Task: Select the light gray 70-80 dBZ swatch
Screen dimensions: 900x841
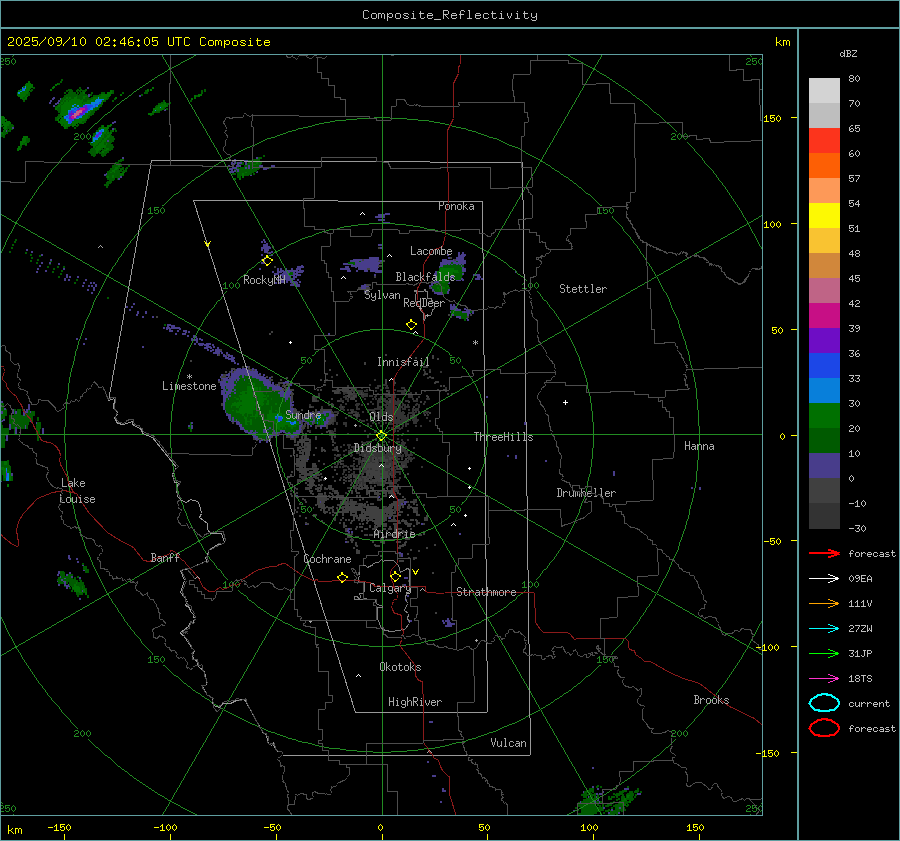Action: (x=824, y=91)
